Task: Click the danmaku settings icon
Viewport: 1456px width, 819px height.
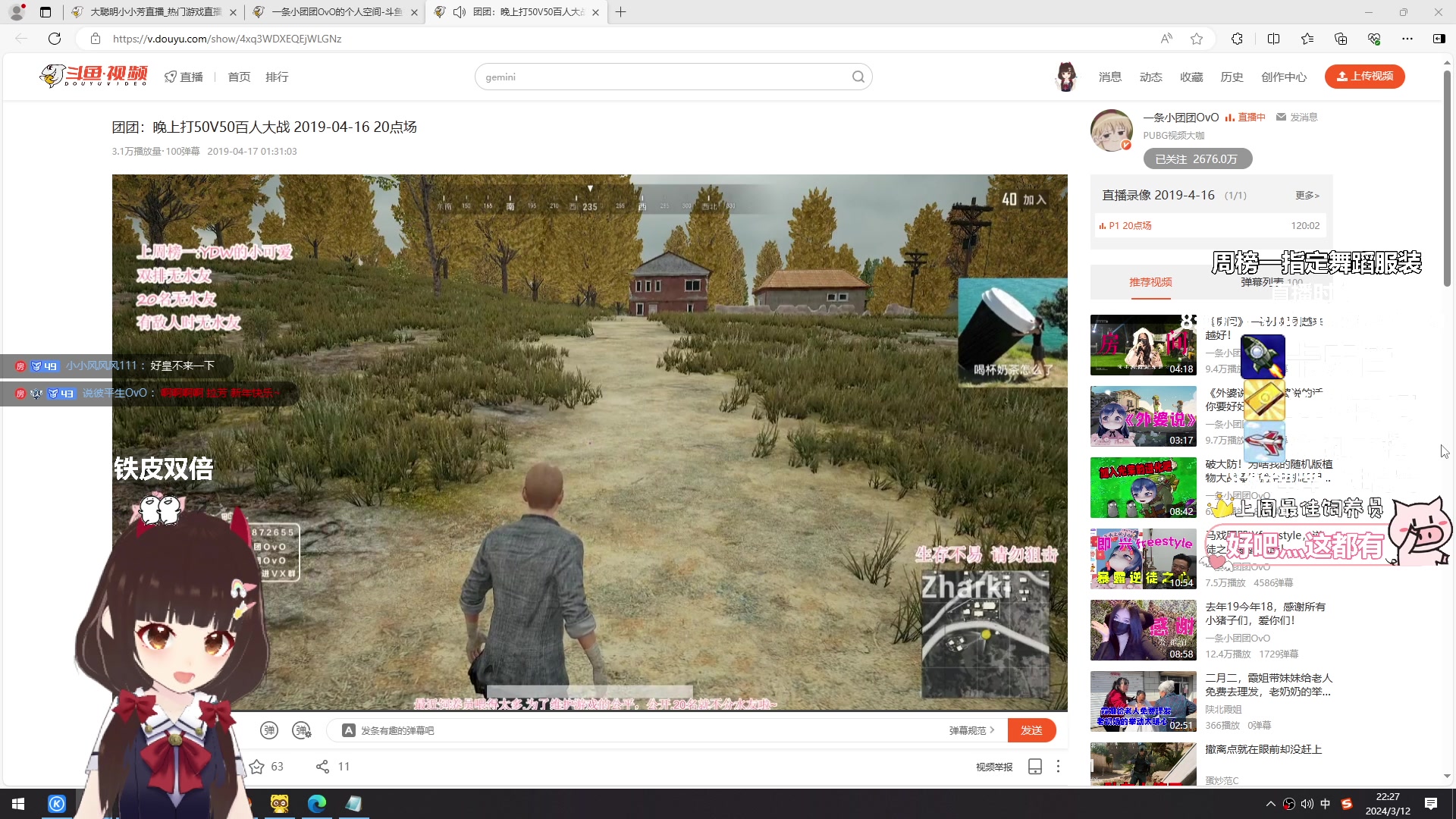Action: 302,730
